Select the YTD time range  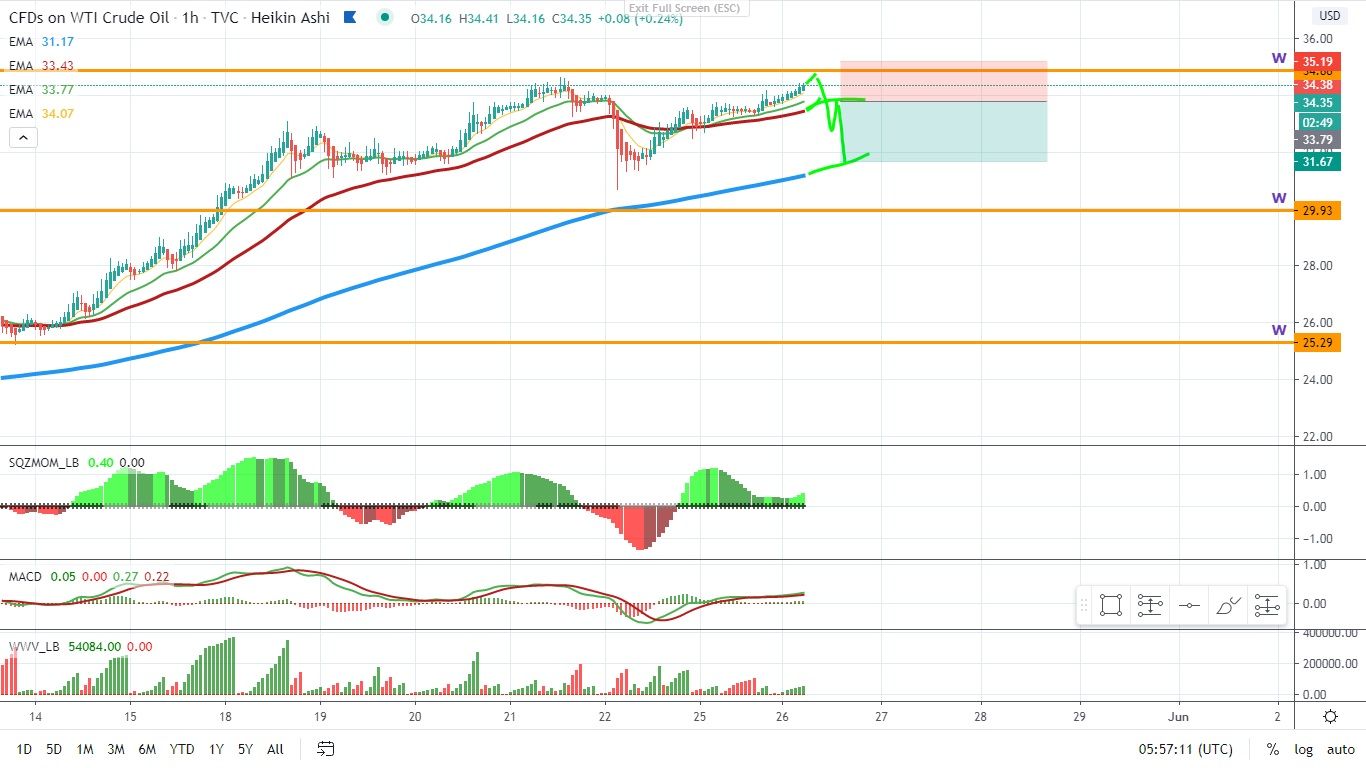click(x=182, y=749)
